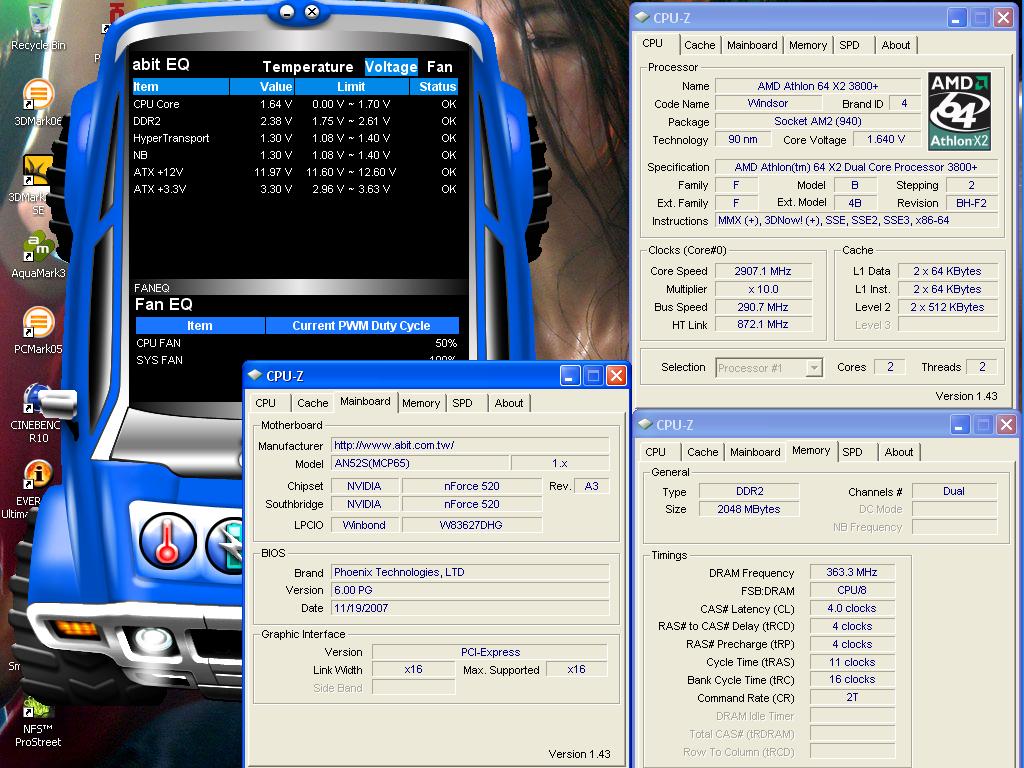Viewport: 1024px width, 768px height.
Task: Select the CPU Core voltage row
Action: pos(295,104)
